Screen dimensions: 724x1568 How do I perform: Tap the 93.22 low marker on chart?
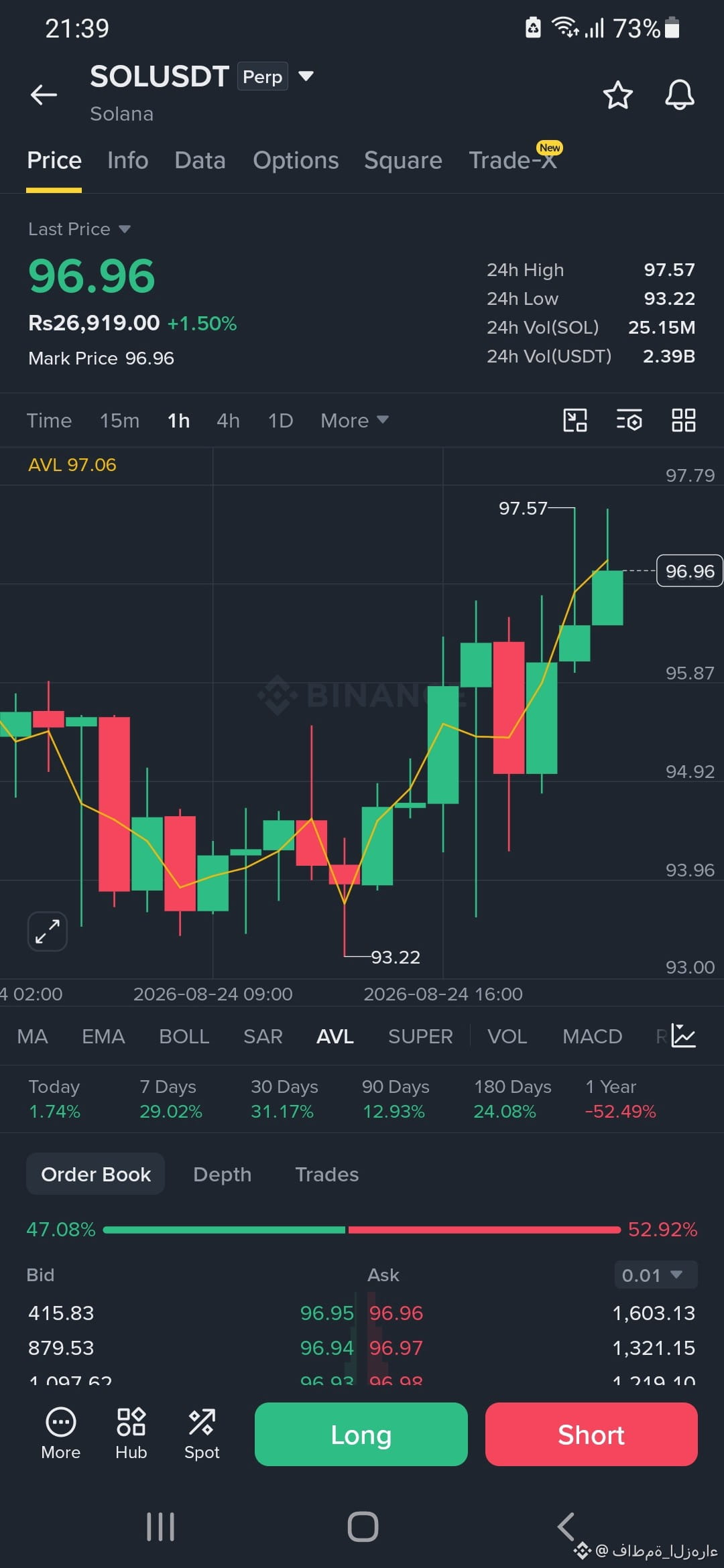coord(396,958)
